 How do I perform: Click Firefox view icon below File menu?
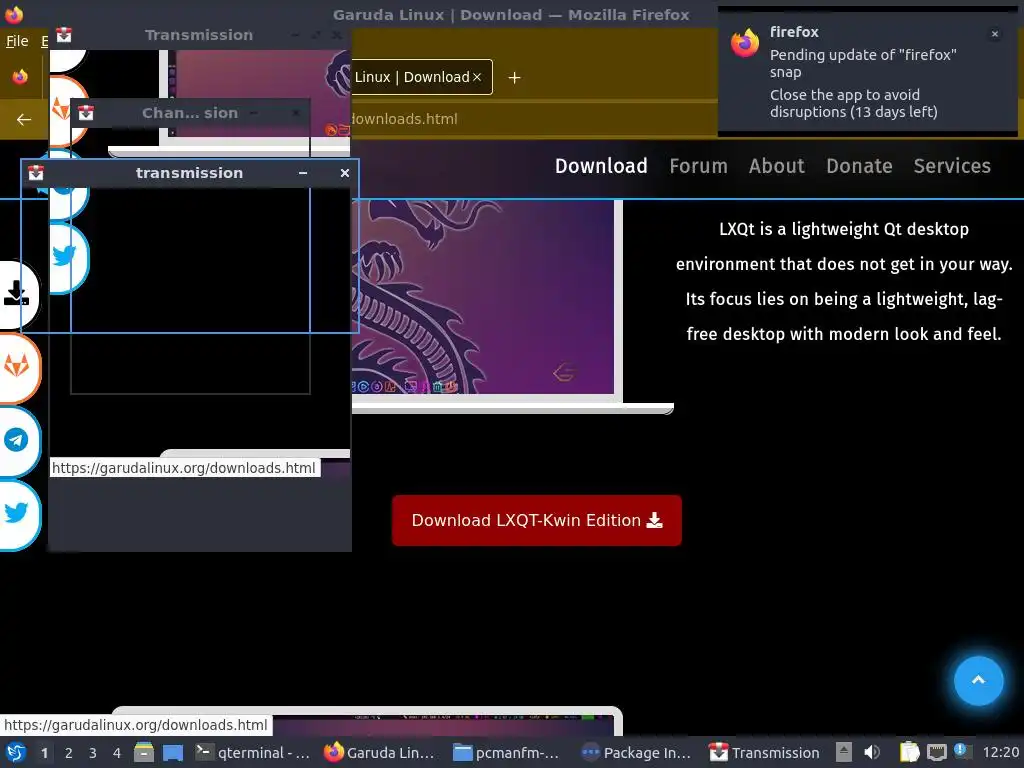click(20, 77)
